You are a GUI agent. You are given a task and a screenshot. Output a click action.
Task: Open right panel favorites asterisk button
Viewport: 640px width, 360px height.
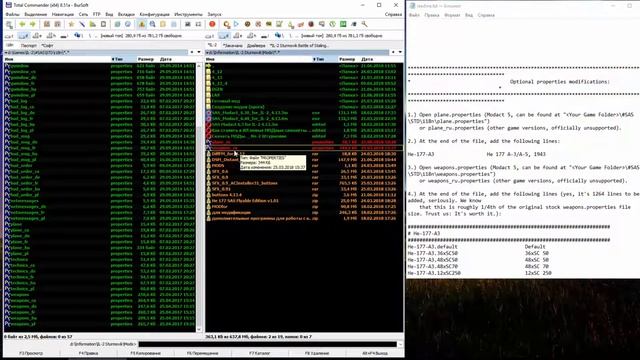pos(393,52)
